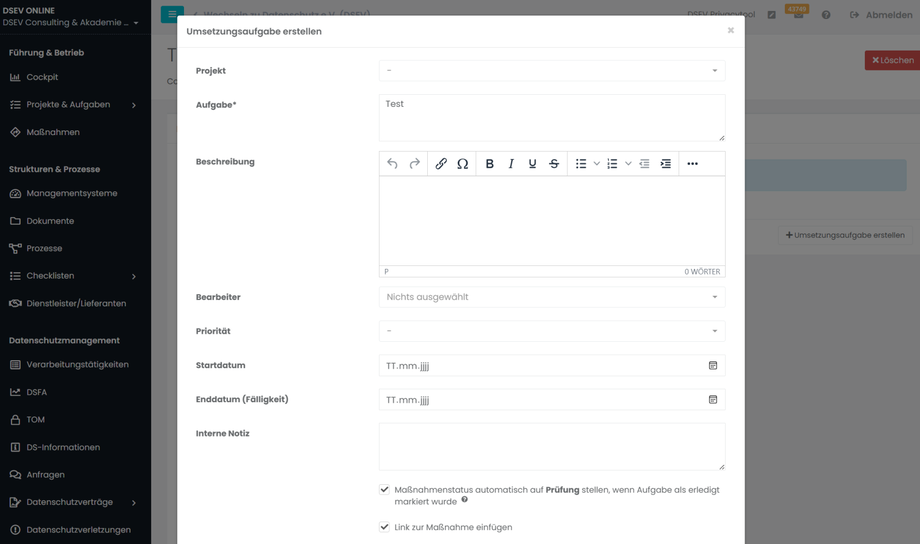
Task: Show more editor toolbar options
Action: click(692, 164)
